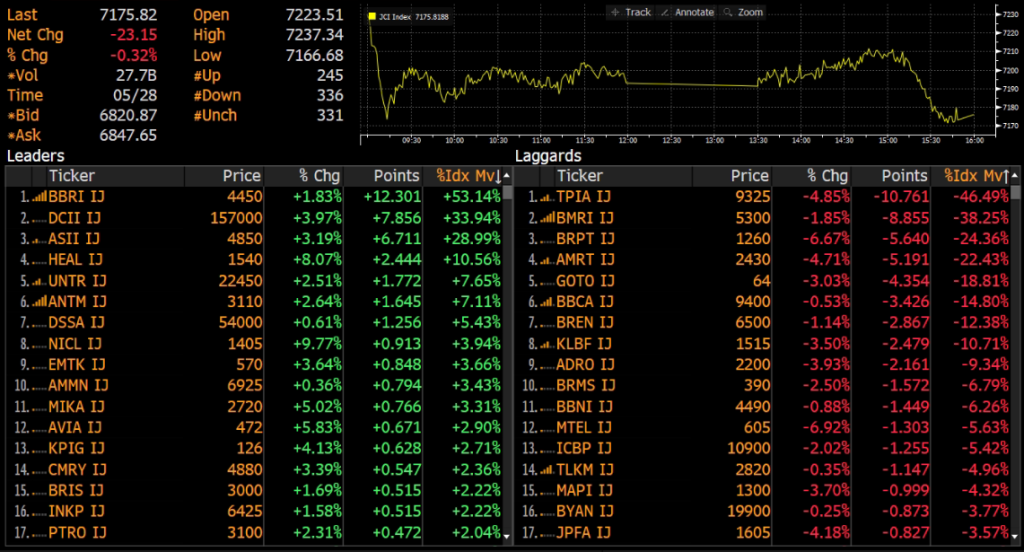This screenshot has height=552, width=1024.
Task: Select PTRO IJ ticker in Leaders
Action: coord(77,532)
